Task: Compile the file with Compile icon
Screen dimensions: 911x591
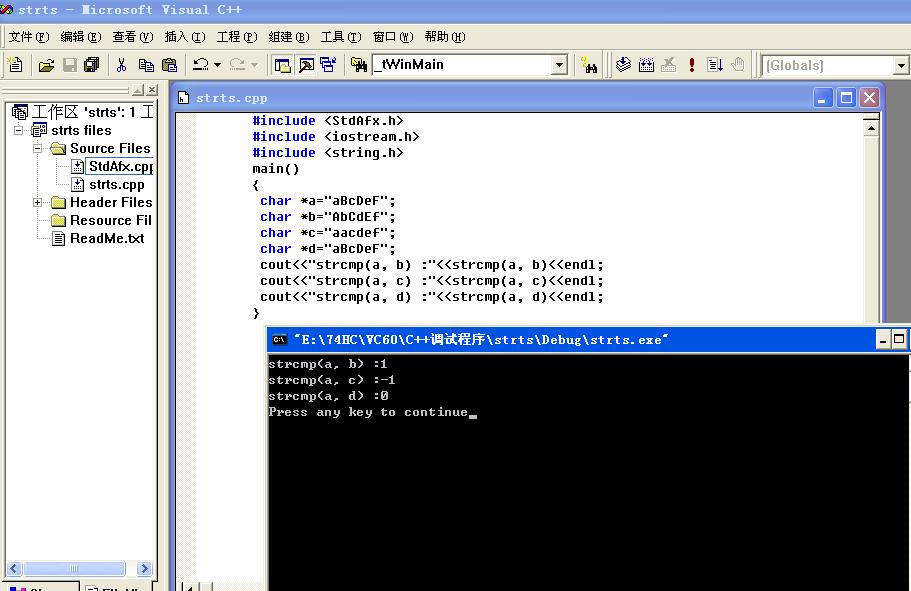Action: (623, 65)
